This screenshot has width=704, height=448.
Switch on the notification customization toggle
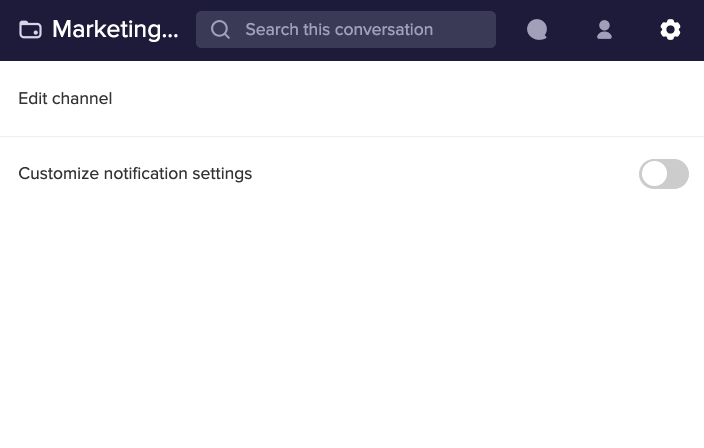click(x=664, y=174)
